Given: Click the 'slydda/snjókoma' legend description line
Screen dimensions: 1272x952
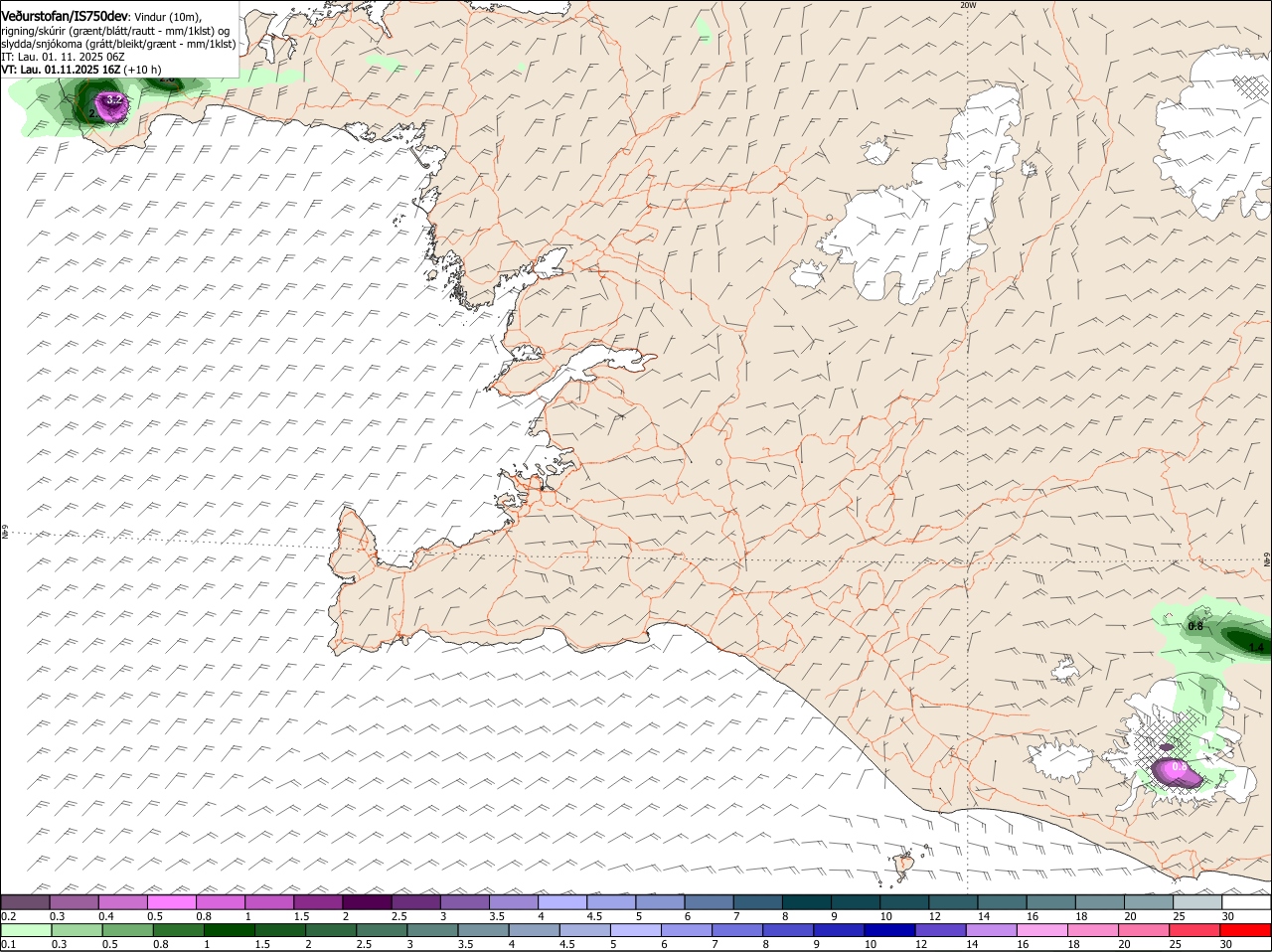Looking at the screenshot, I should [x=118, y=44].
